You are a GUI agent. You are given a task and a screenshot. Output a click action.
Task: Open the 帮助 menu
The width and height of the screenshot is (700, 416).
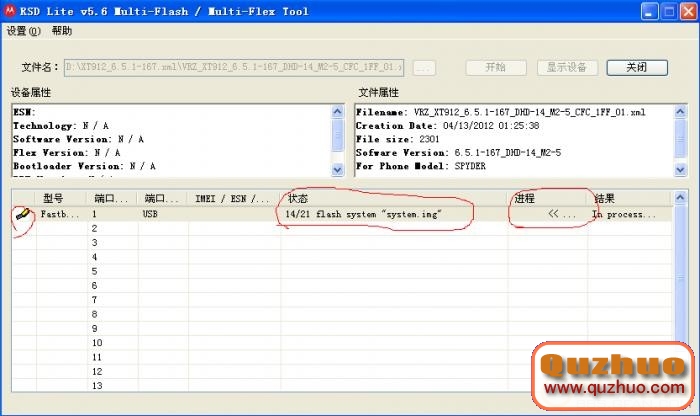[x=62, y=31]
